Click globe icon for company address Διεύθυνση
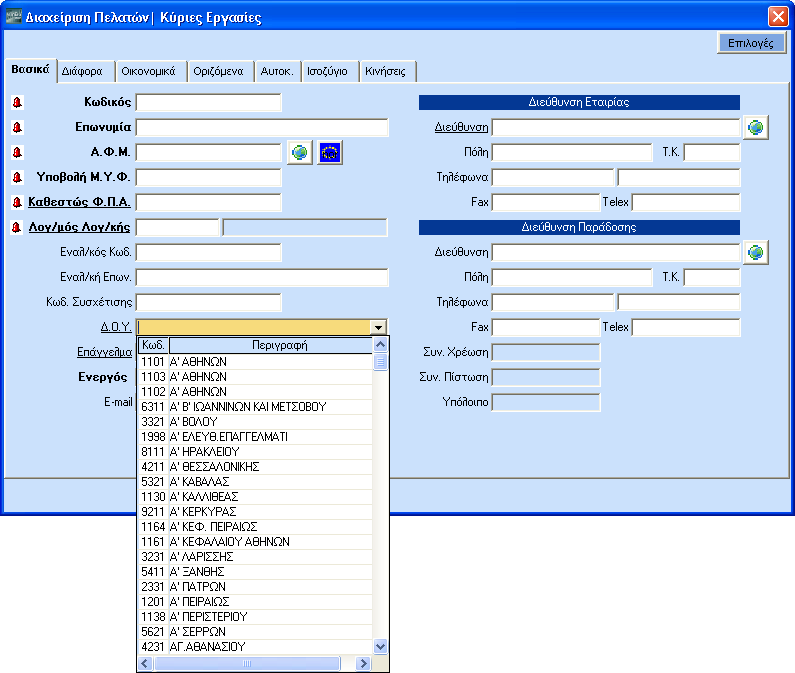The height and width of the screenshot is (673, 795). (756, 127)
